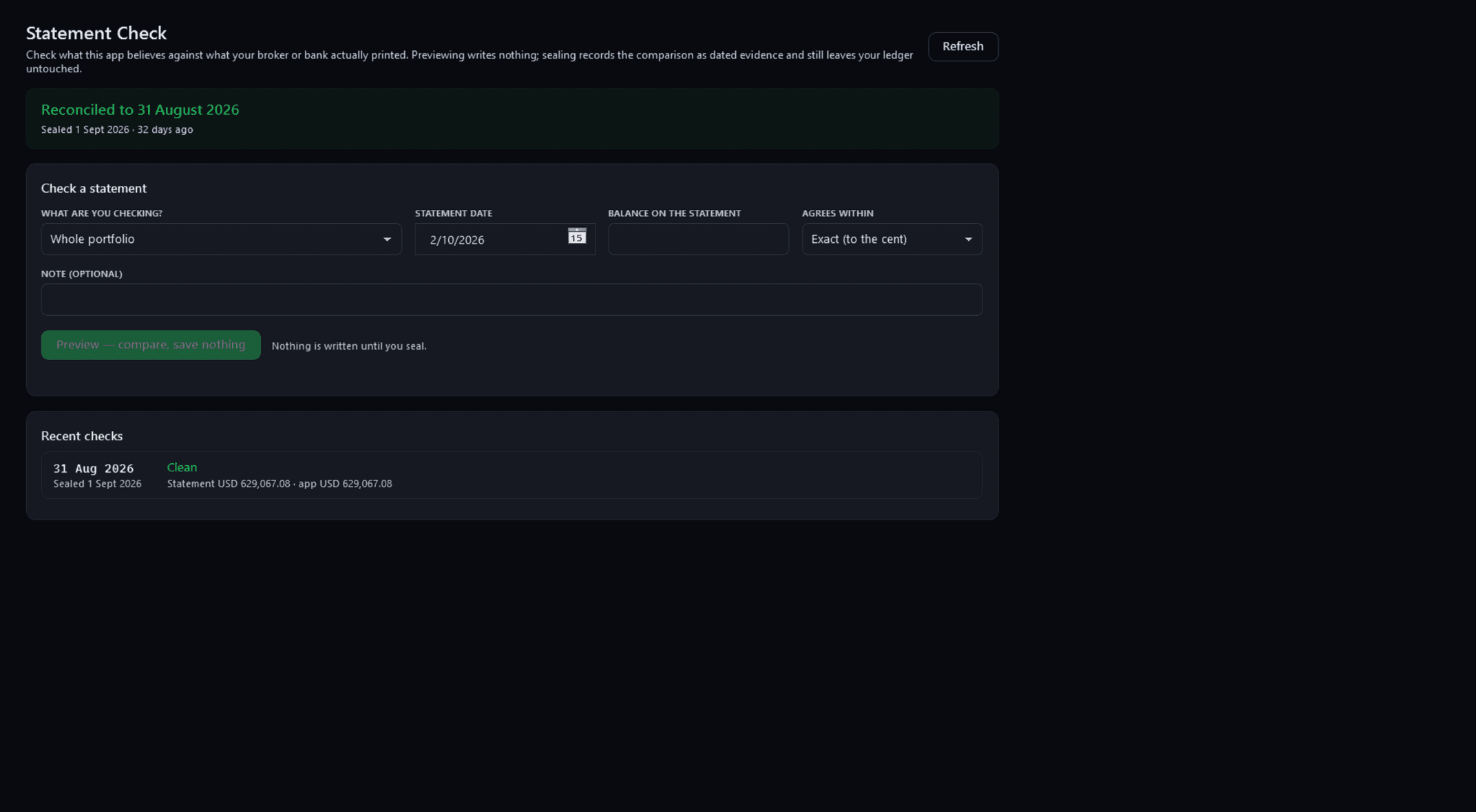
Task: Click the 'Recent checks' heading
Action: (82, 436)
